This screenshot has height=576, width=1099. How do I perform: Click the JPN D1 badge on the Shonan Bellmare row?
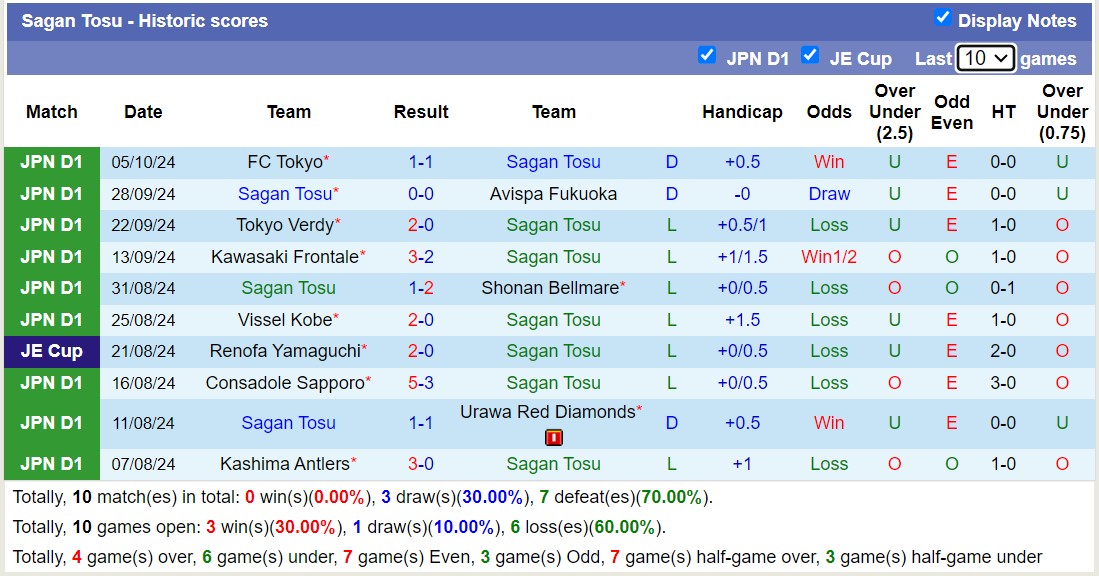click(51, 288)
